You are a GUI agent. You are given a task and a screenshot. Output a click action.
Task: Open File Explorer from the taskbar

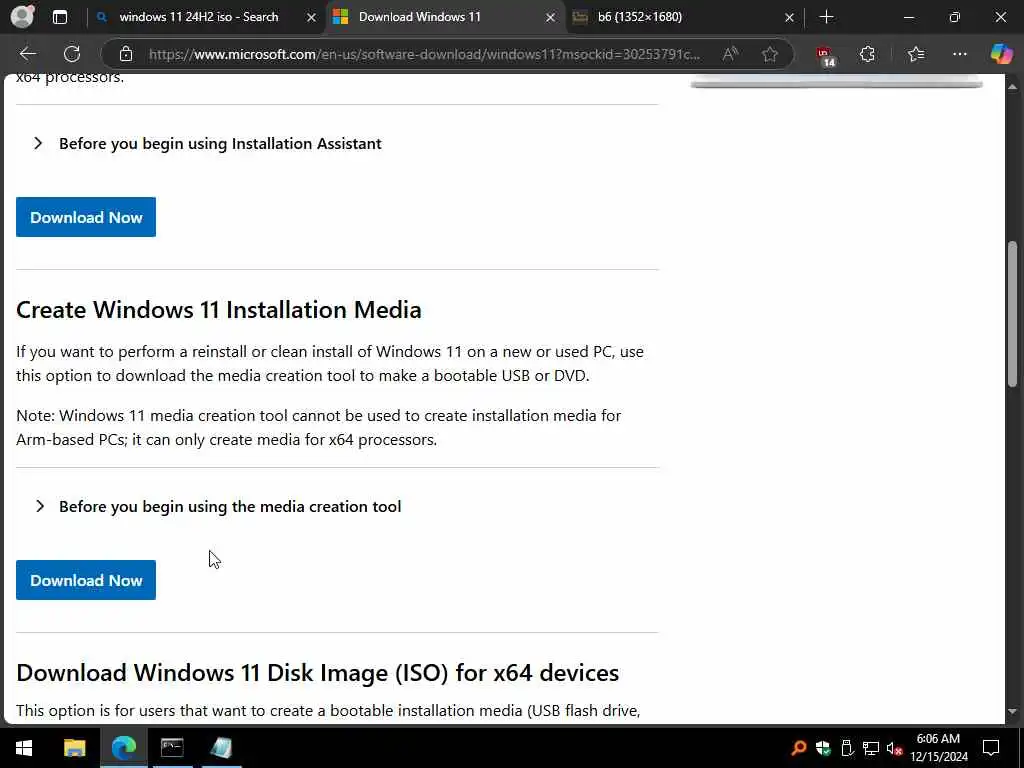[74, 748]
